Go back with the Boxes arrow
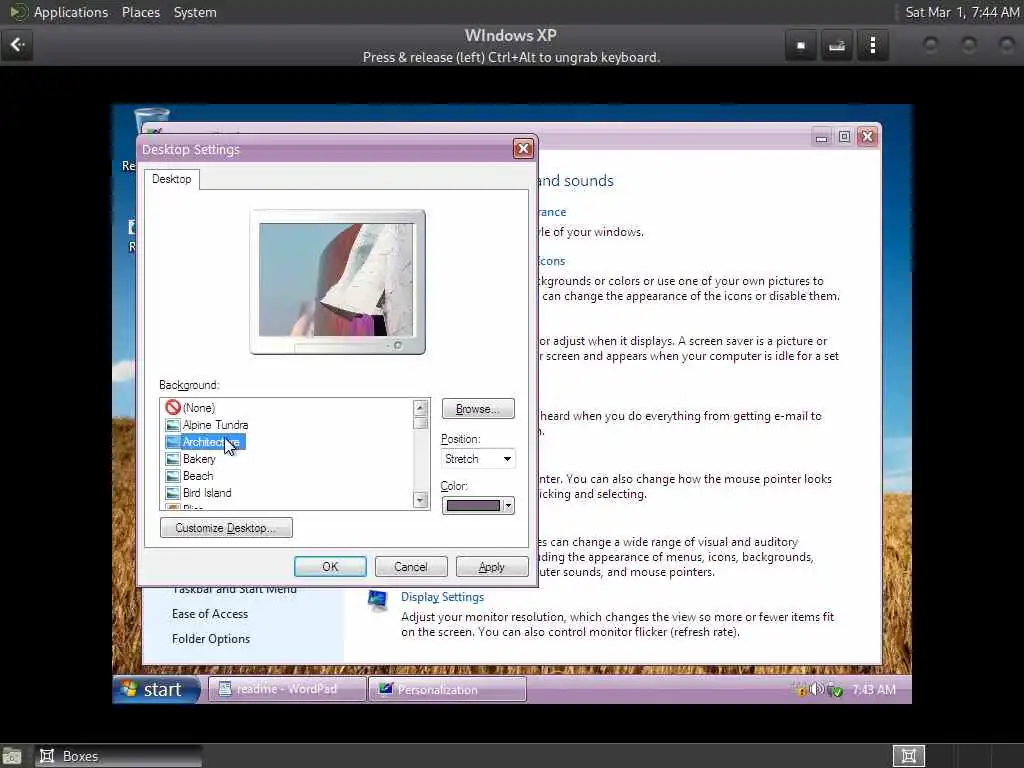Screen dimensions: 1024x768 pos(17,45)
